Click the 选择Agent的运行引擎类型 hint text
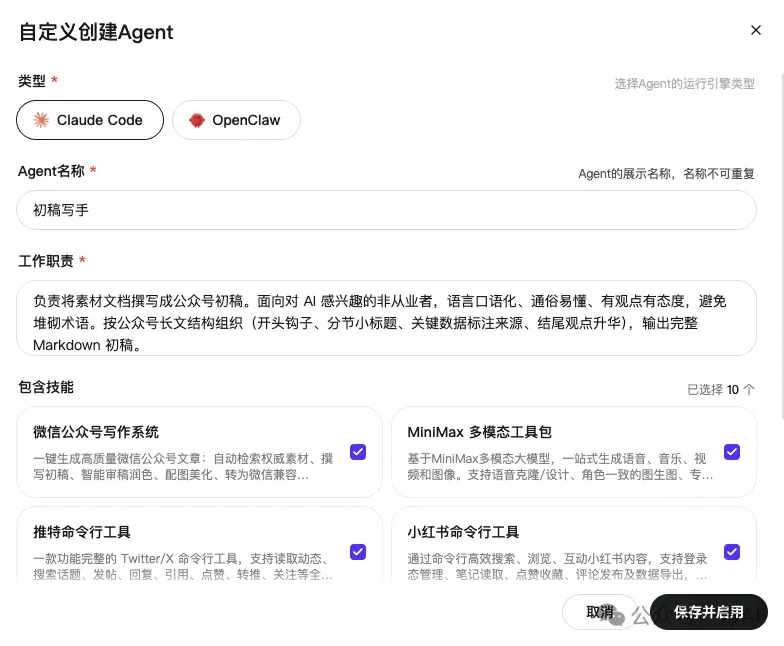Viewport: 784px width, 646px height. pos(684,84)
